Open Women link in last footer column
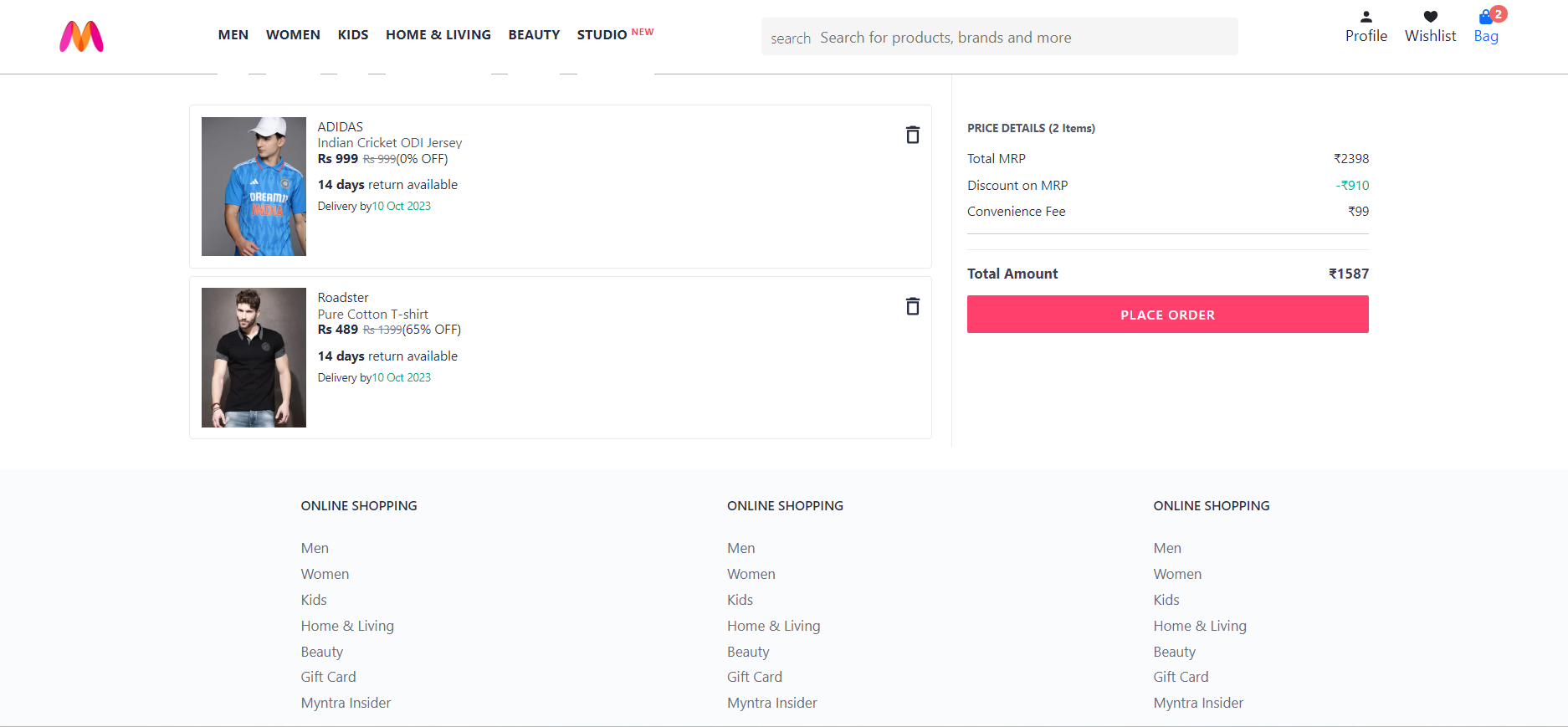Image resolution: width=1568 pixels, height=727 pixels. [x=1177, y=574]
